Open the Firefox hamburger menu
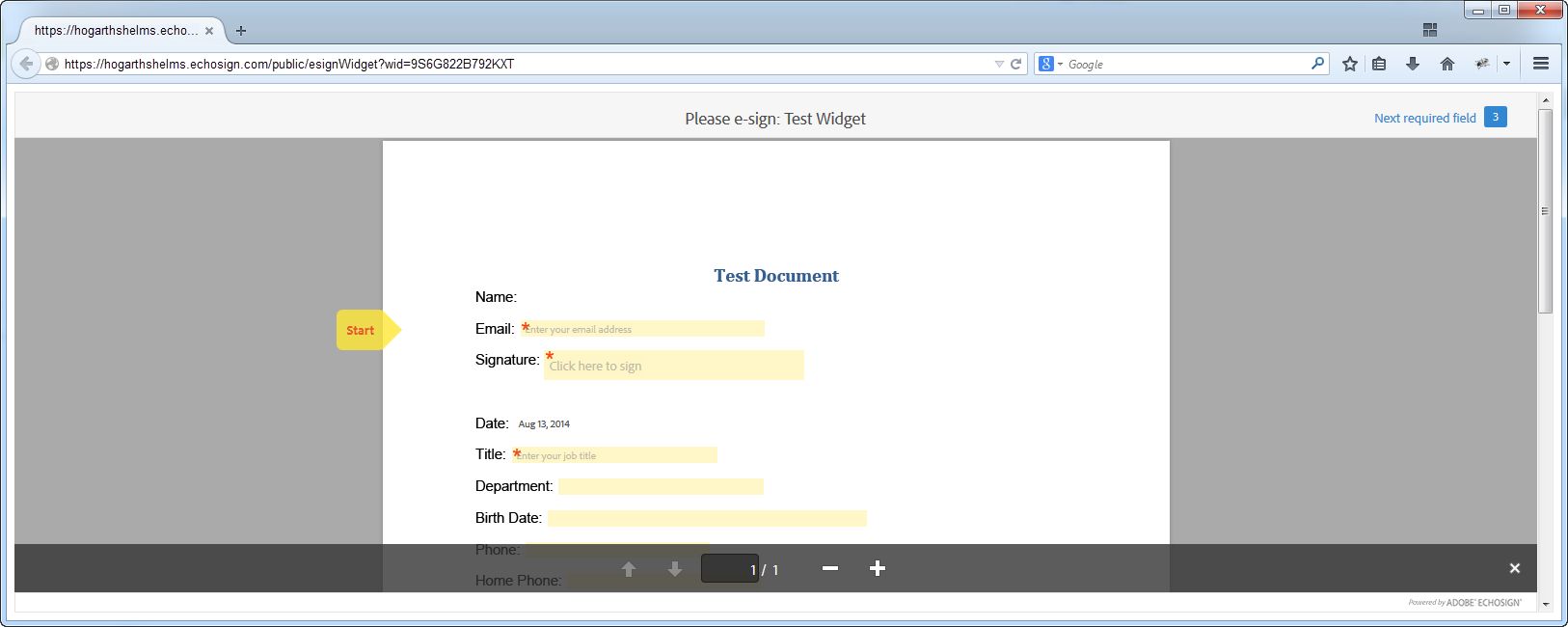1568x627 pixels. pos(1541,64)
